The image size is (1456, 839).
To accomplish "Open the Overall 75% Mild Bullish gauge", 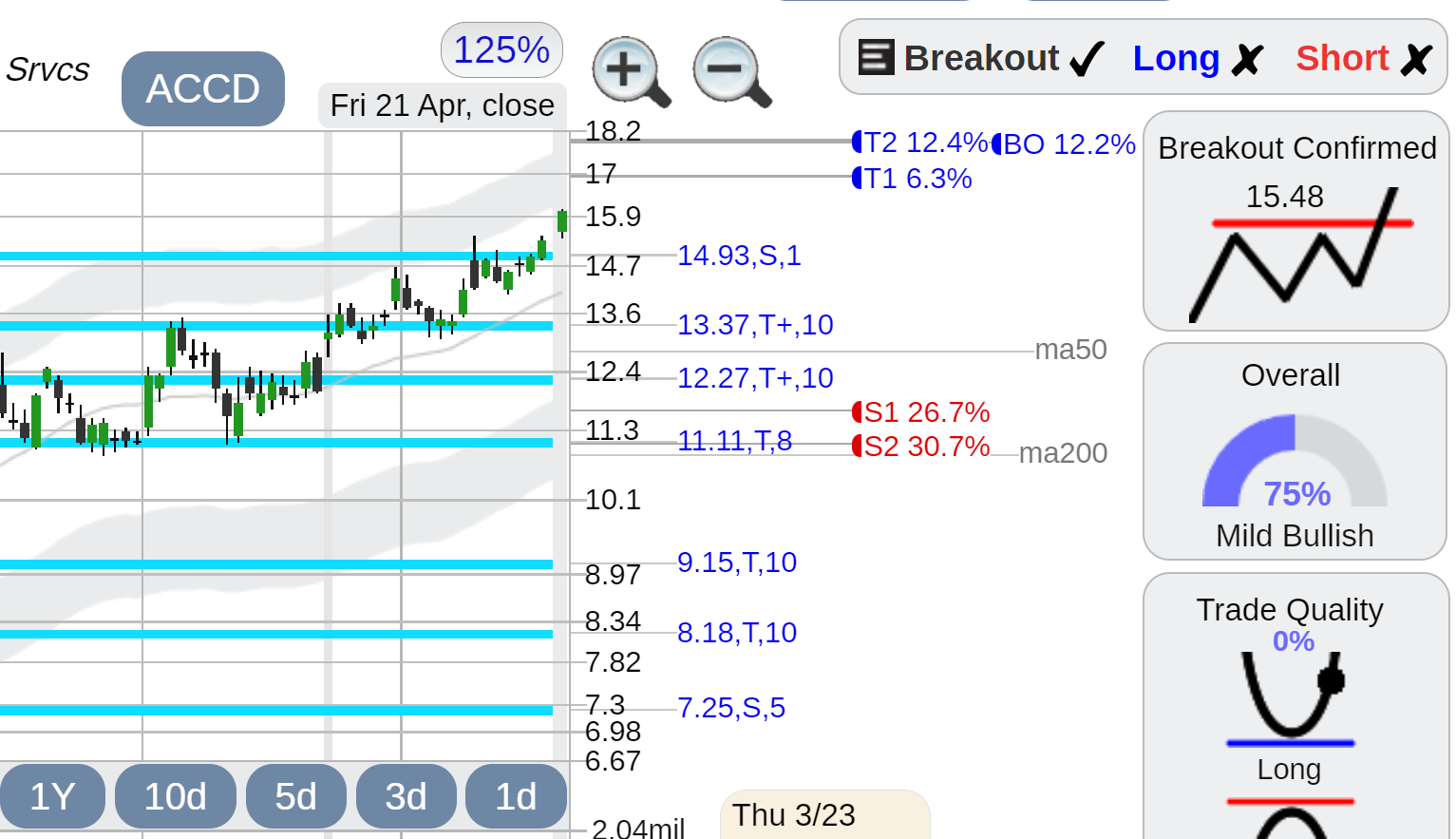I will tap(1295, 451).
